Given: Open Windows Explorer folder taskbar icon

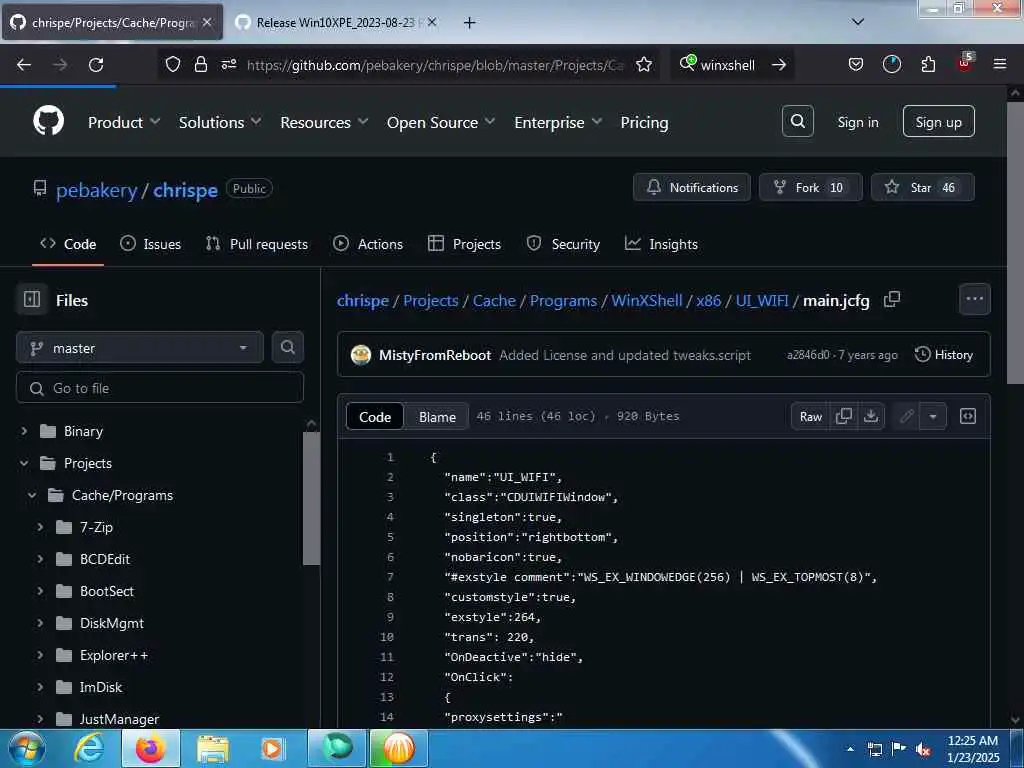Looking at the screenshot, I should click(212, 748).
